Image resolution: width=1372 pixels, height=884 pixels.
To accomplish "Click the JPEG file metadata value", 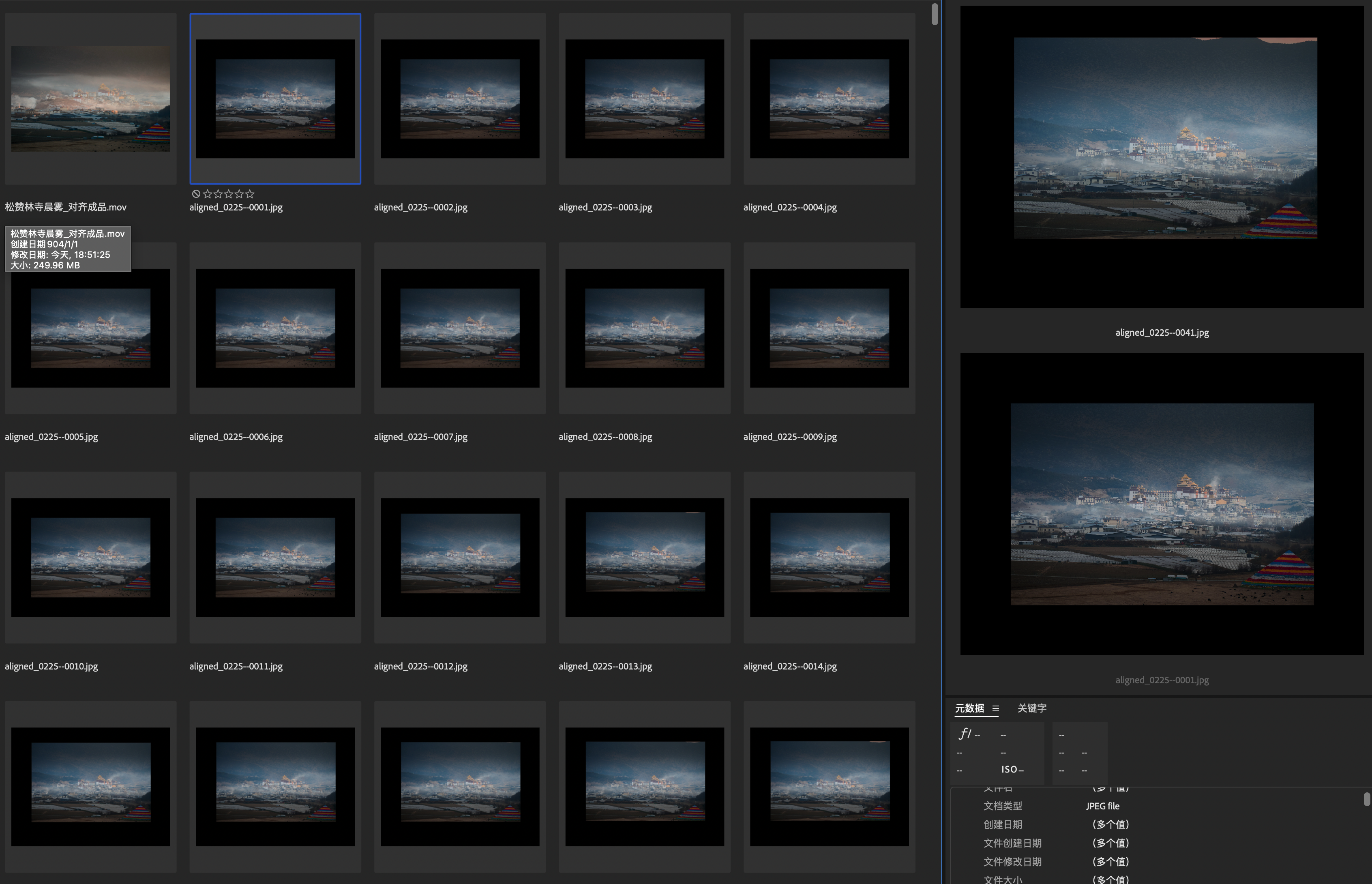I will click(1102, 806).
